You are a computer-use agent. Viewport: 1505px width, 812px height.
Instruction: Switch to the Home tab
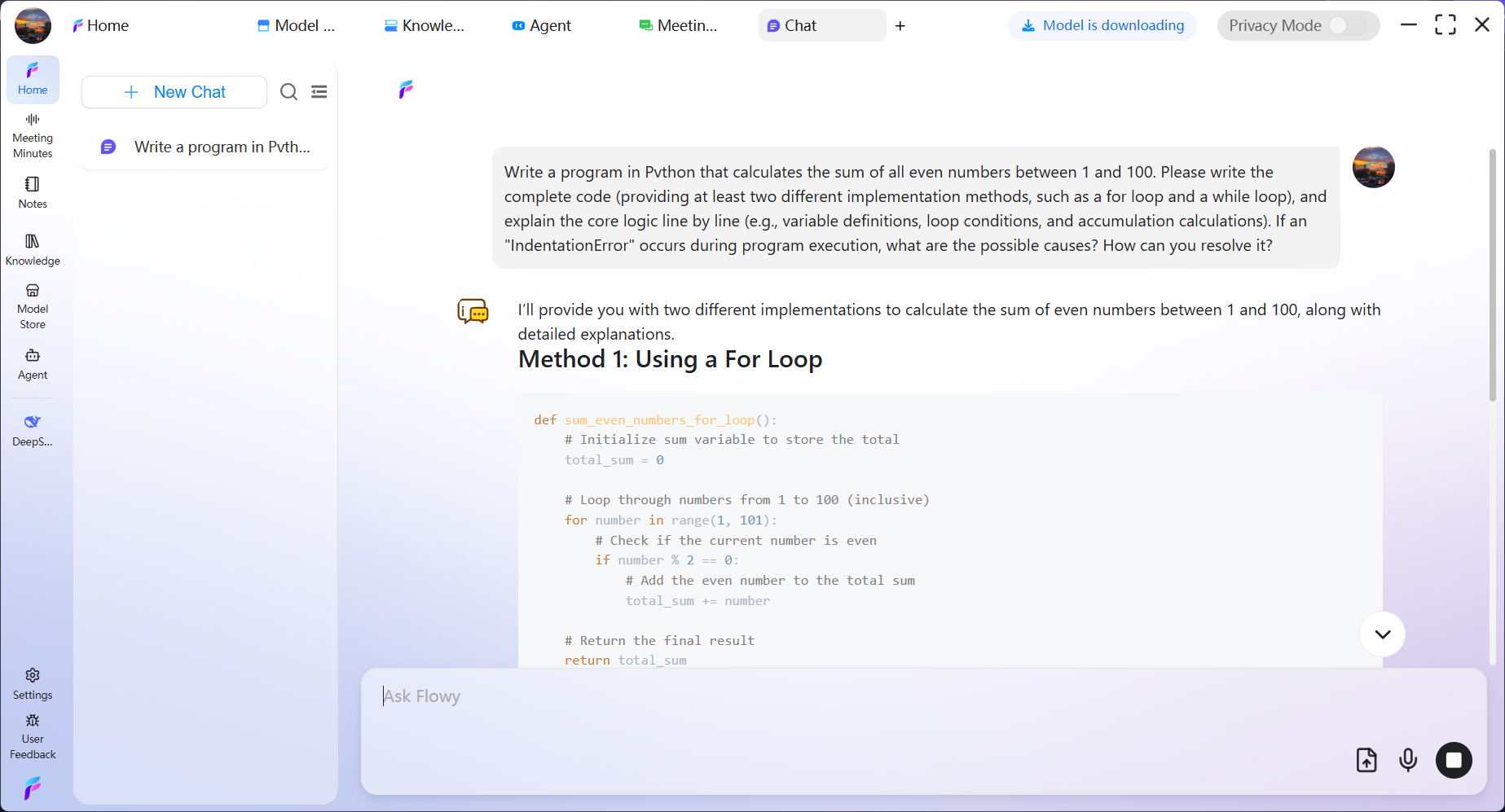(x=100, y=25)
